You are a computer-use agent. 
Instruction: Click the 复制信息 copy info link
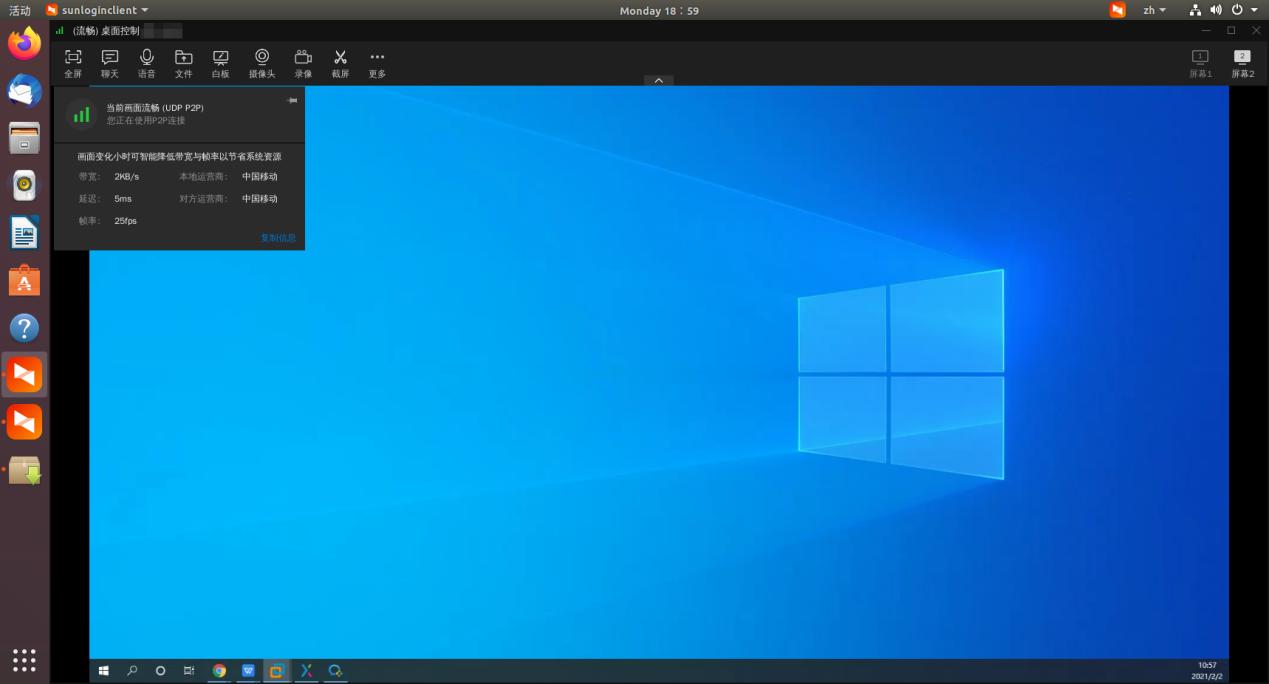click(x=278, y=238)
